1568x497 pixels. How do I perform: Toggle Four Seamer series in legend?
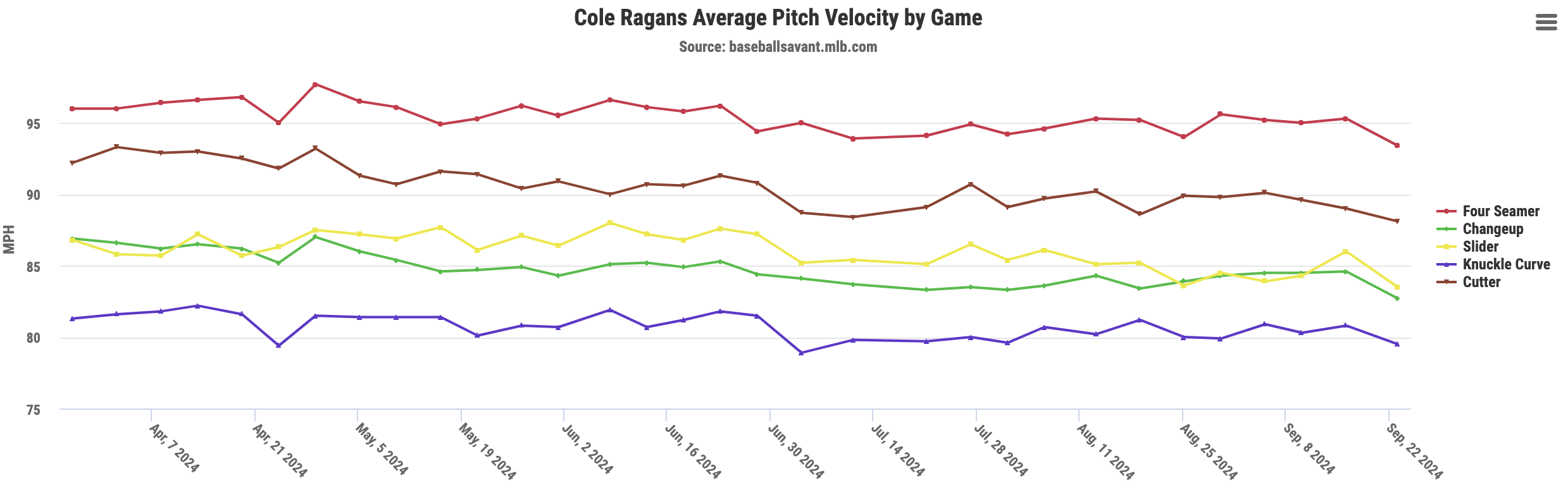pos(1500,211)
